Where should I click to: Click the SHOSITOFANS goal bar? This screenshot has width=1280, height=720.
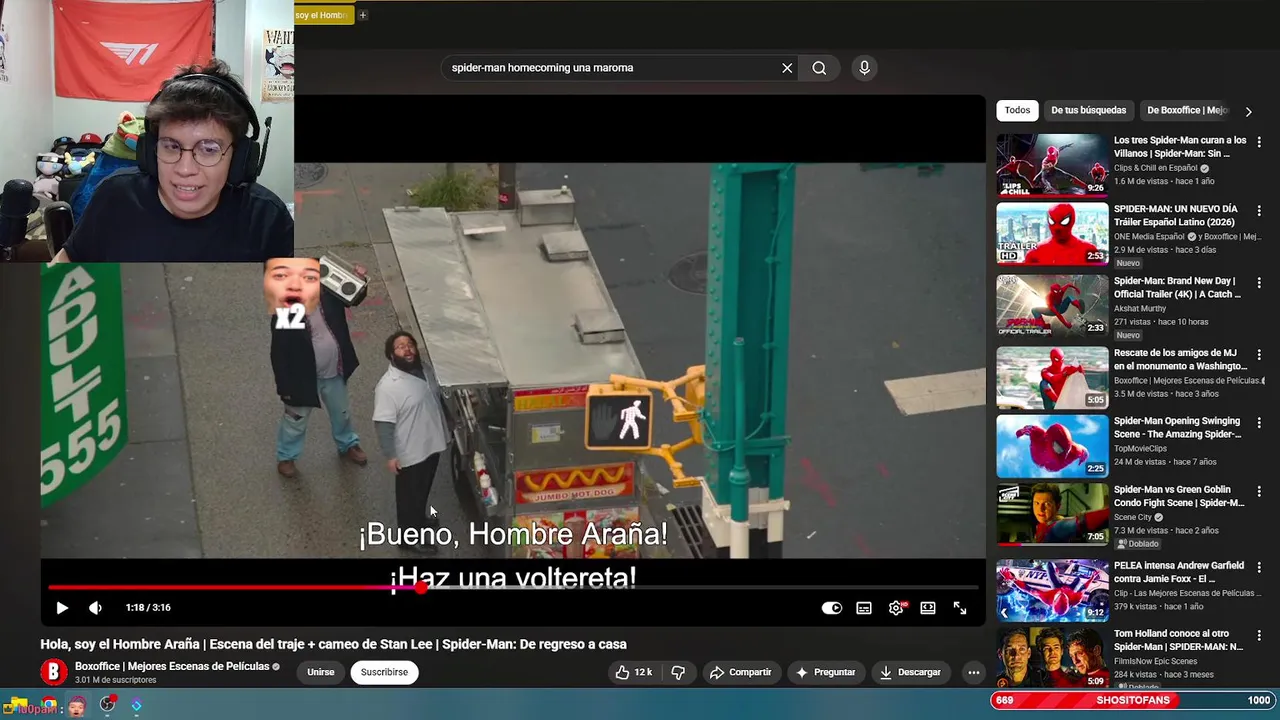pyautogui.click(x=1133, y=700)
